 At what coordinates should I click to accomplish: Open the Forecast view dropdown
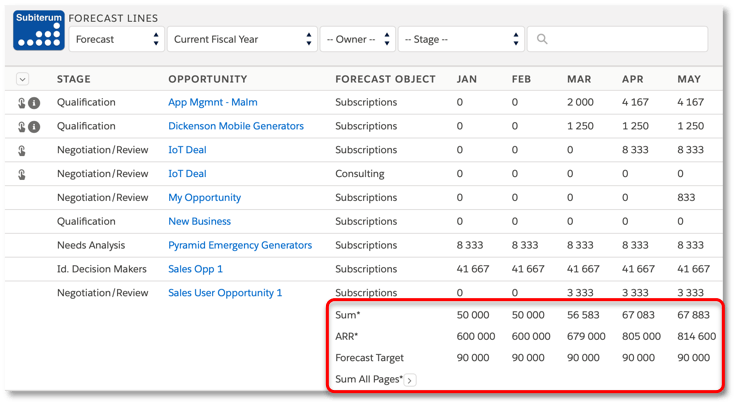pyautogui.click(x=117, y=39)
